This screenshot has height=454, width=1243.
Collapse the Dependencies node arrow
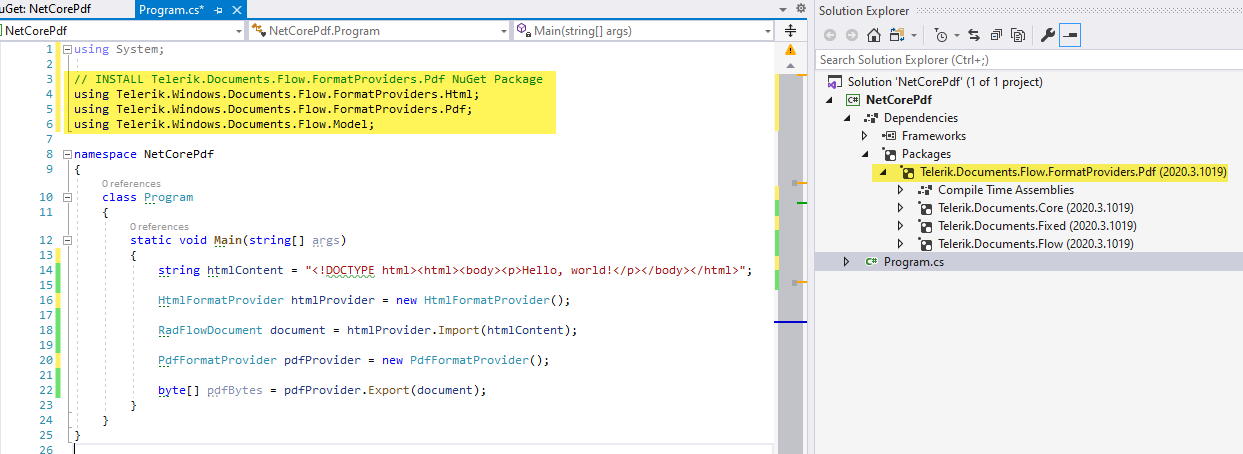[x=848, y=118]
